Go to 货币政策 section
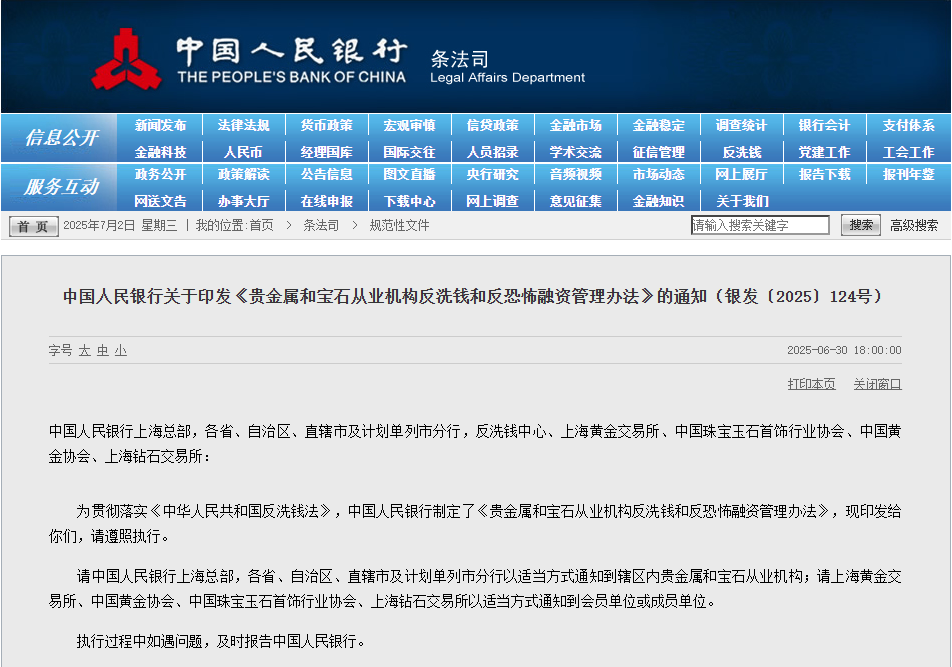Viewport: 952px width, 667px height. point(327,125)
